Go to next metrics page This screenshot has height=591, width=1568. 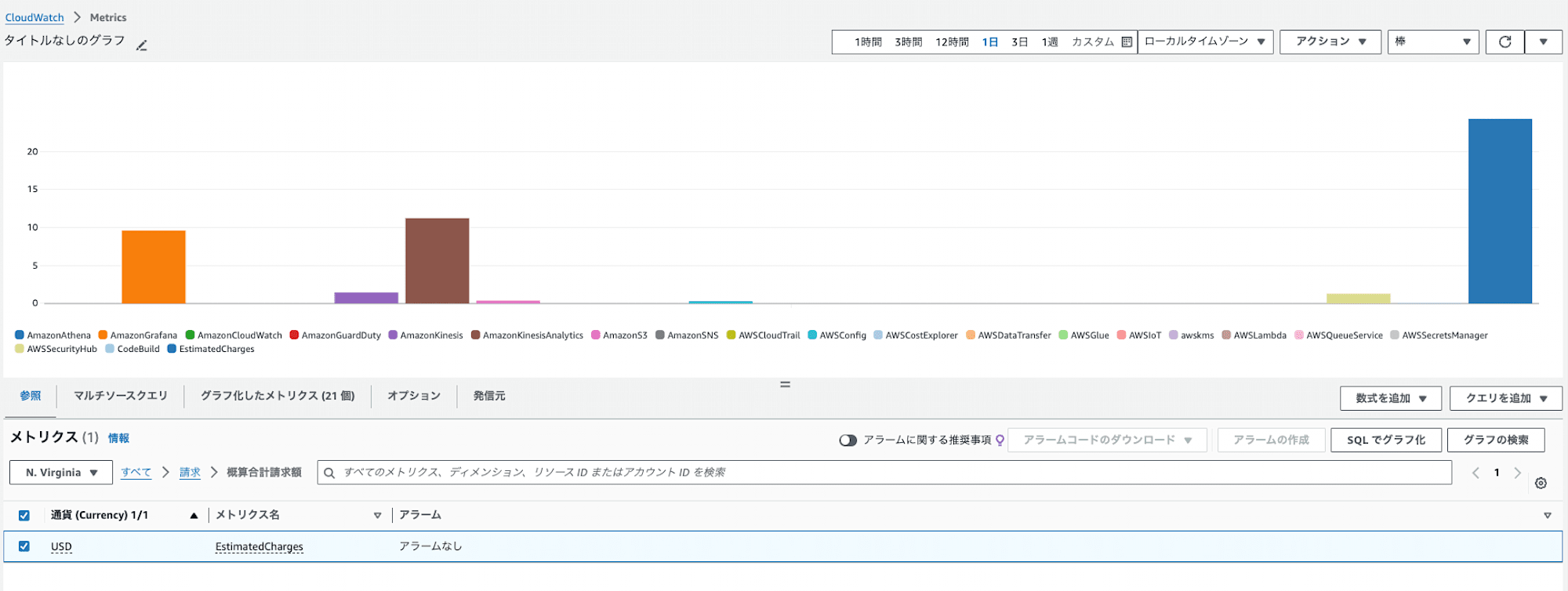click(x=1518, y=473)
